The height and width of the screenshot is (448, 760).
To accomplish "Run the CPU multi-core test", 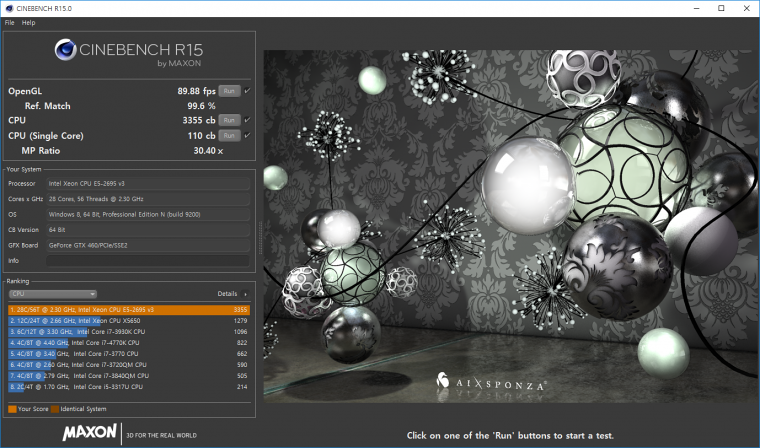I will [229, 120].
